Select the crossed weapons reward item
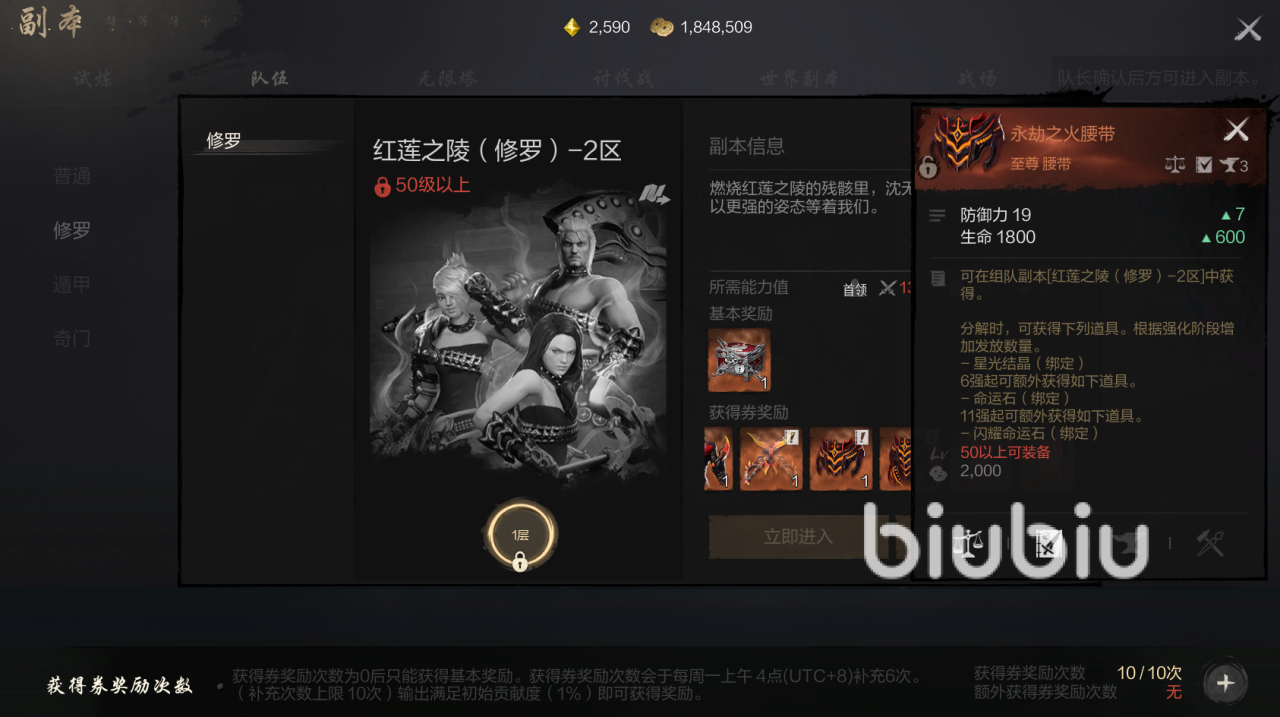Screen dimensions: 1280x717 pos(771,459)
